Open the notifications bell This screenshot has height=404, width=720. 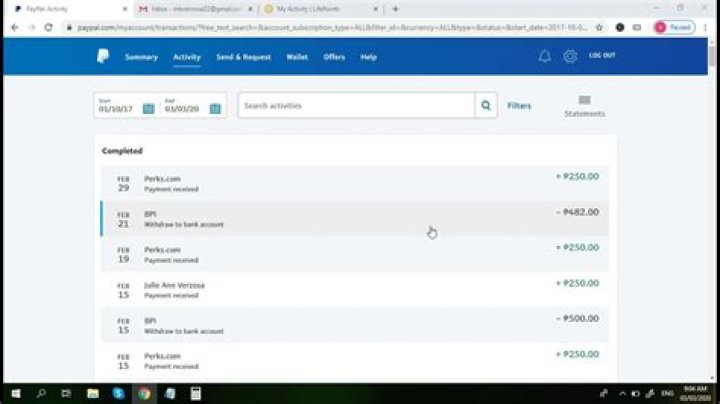click(x=544, y=57)
